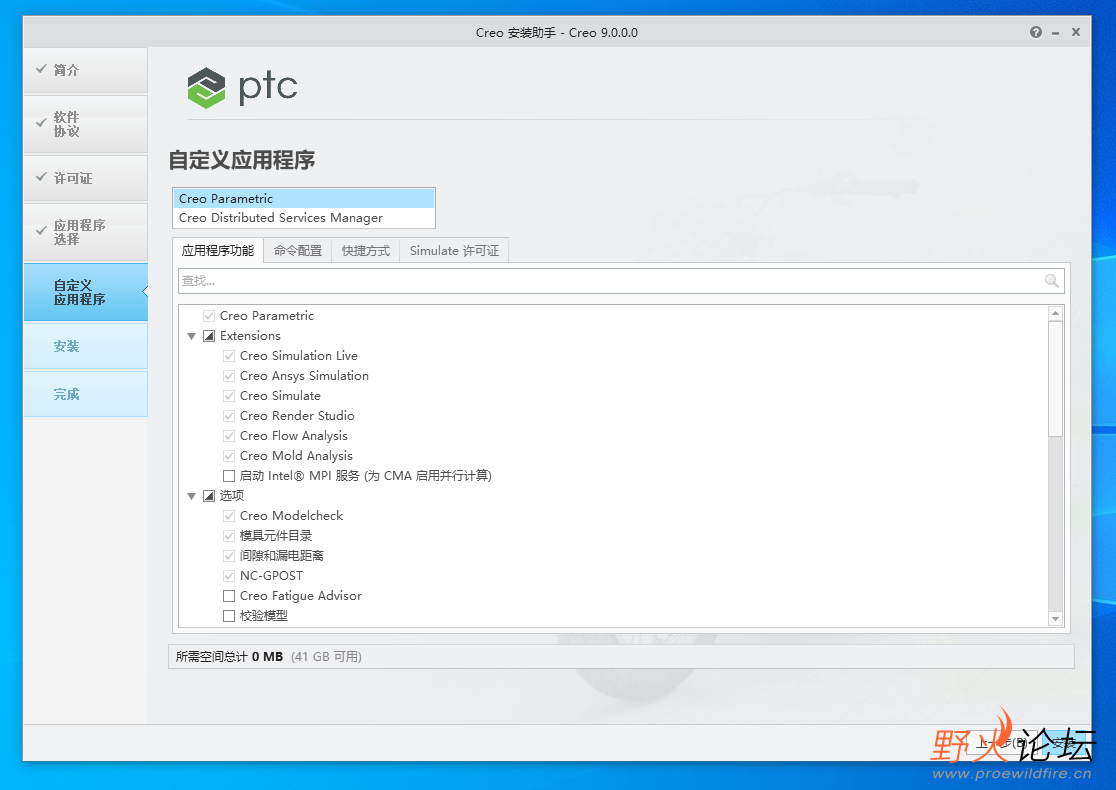The width and height of the screenshot is (1116, 790).
Task: Uncheck 模具元件目录 checkbox
Action: 229,535
